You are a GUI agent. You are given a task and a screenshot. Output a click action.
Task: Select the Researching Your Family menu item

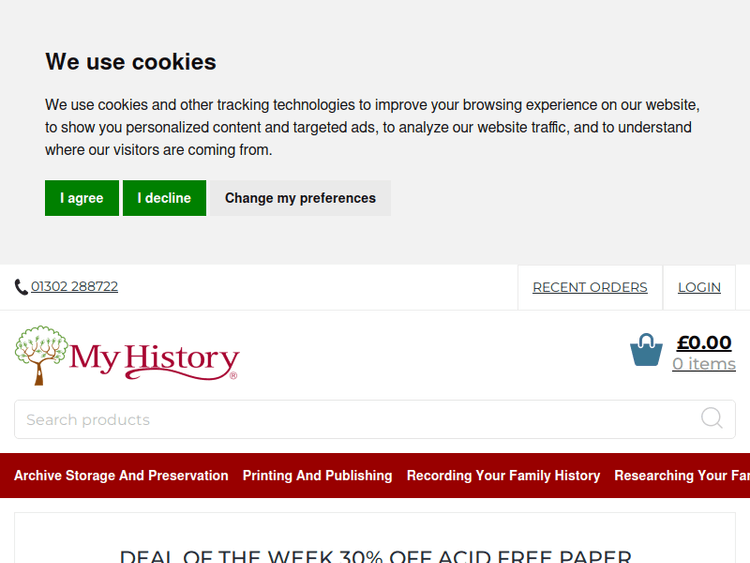[x=681, y=476]
